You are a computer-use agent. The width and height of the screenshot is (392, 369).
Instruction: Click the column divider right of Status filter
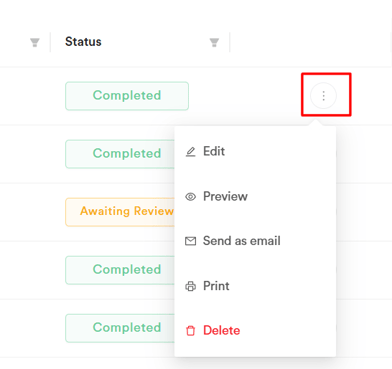tap(230, 42)
